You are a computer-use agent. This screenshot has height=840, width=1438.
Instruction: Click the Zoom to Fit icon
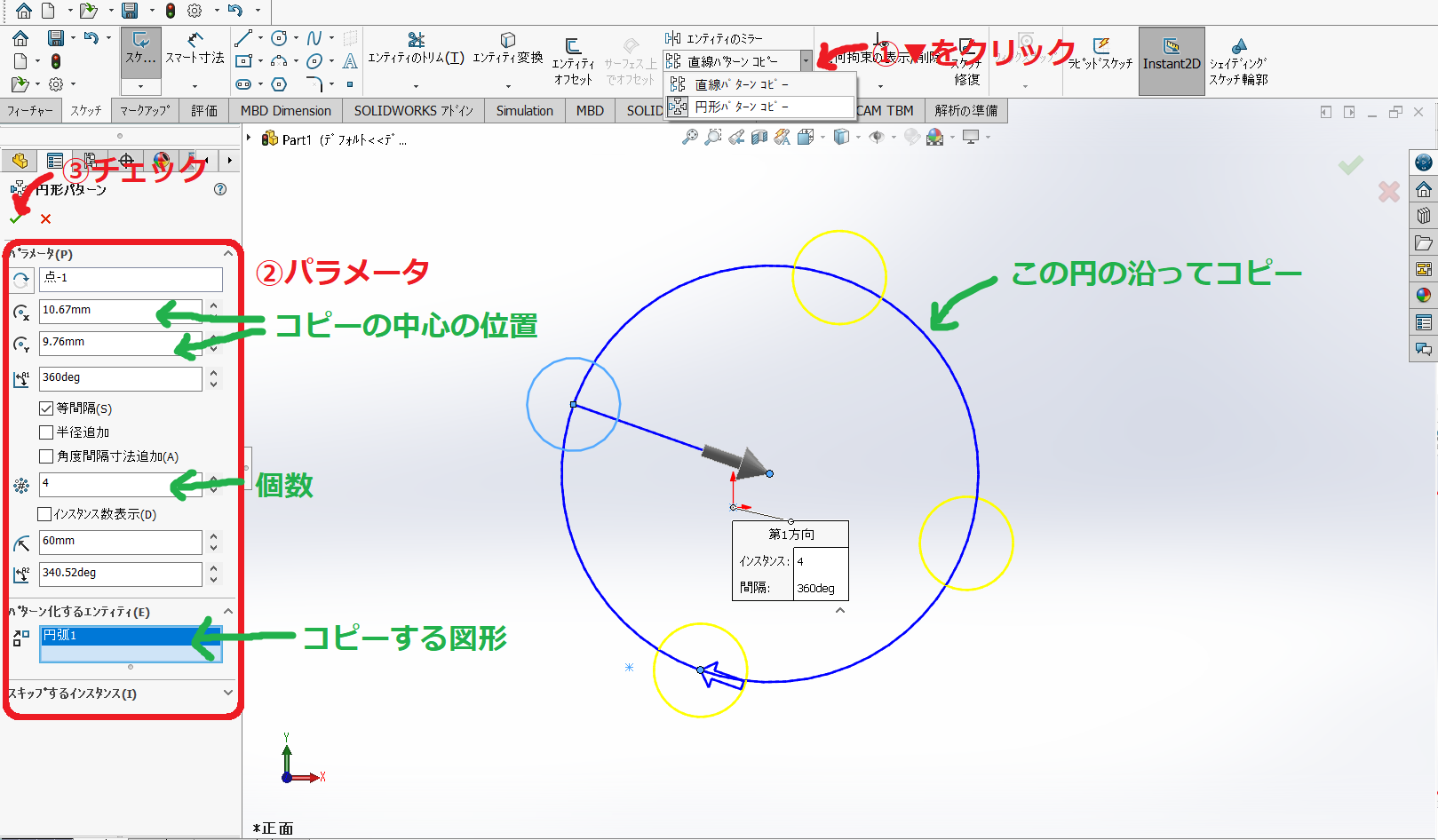click(x=689, y=137)
